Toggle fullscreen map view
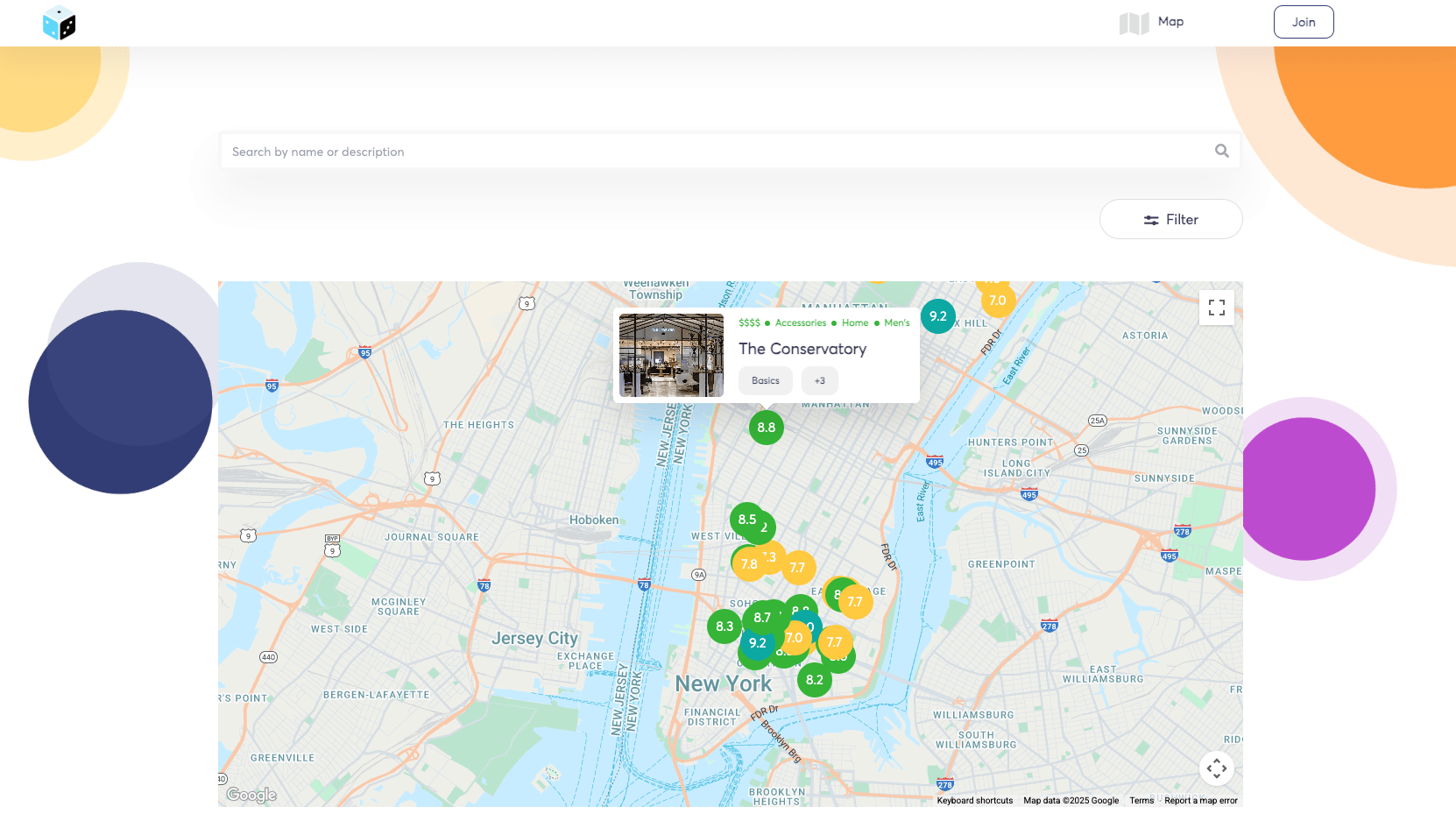Viewport: 1456px width, 814px height. click(1217, 308)
